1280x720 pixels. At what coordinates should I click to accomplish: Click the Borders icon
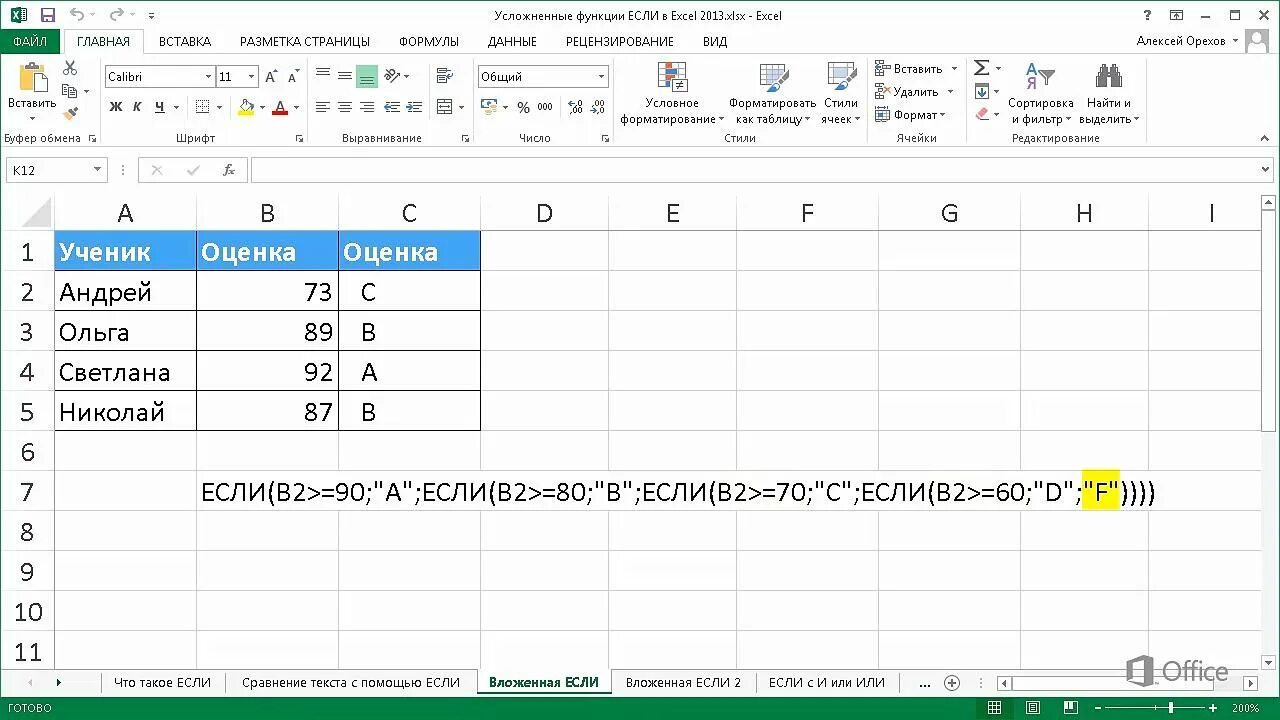coord(203,107)
